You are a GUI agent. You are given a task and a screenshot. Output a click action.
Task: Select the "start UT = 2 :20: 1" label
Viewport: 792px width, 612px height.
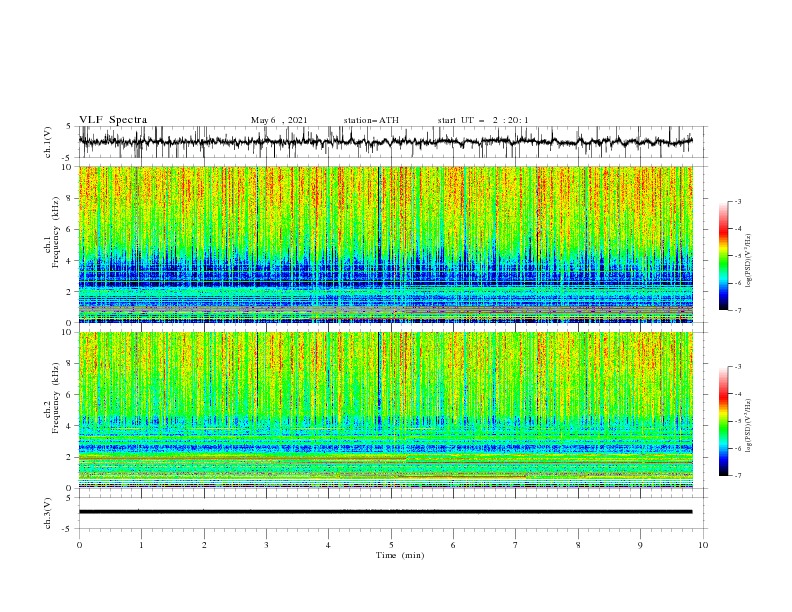coord(483,120)
